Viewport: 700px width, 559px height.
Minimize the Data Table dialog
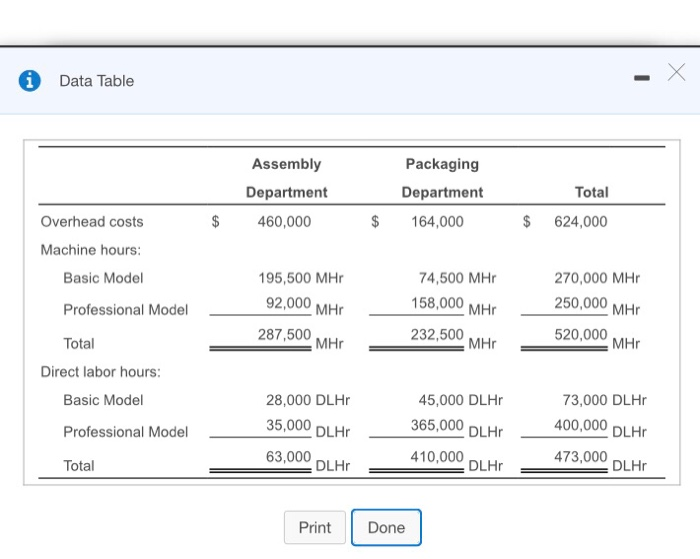click(642, 78)
